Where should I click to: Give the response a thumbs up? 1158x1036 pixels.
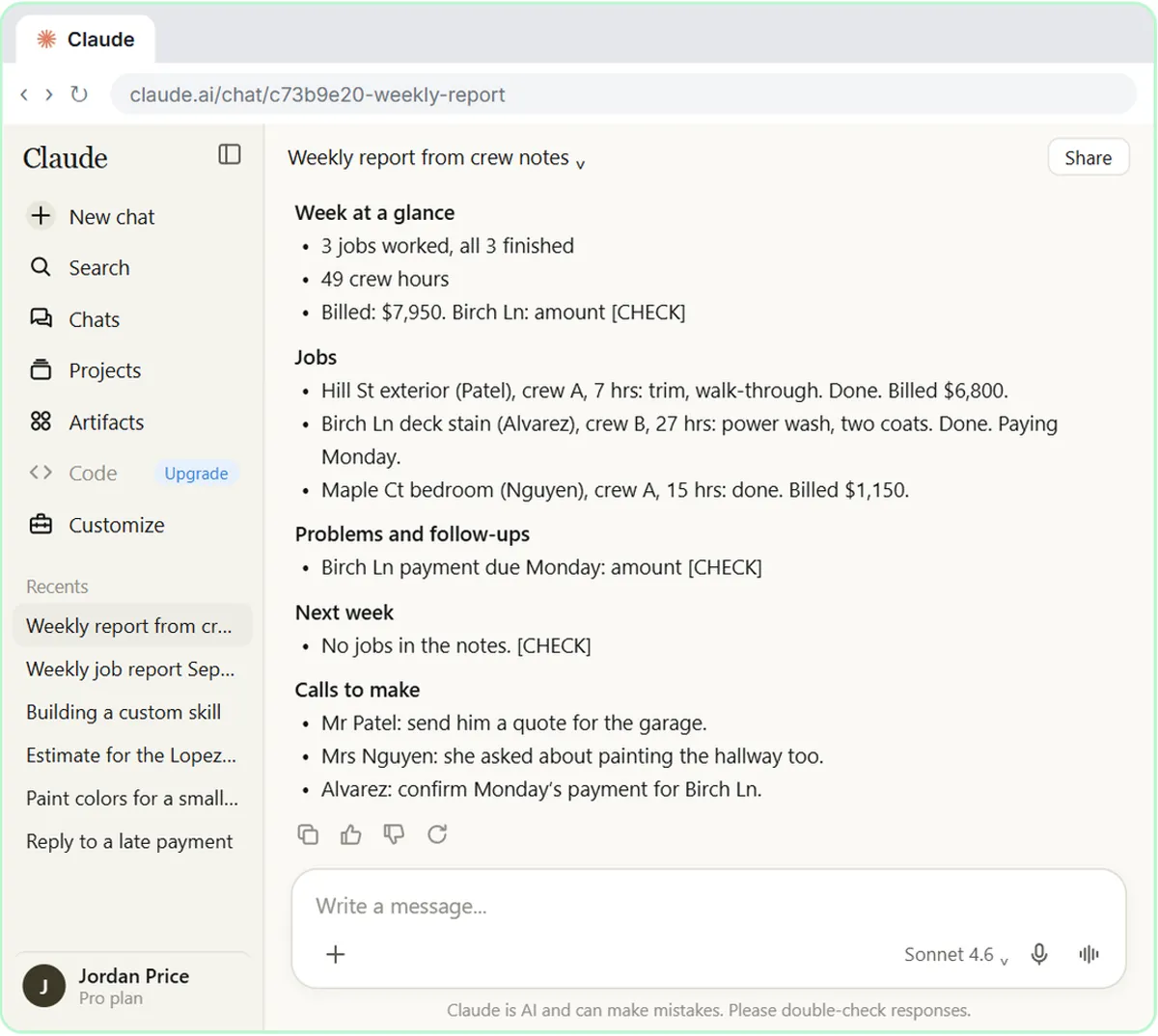[x=351, y=834]
